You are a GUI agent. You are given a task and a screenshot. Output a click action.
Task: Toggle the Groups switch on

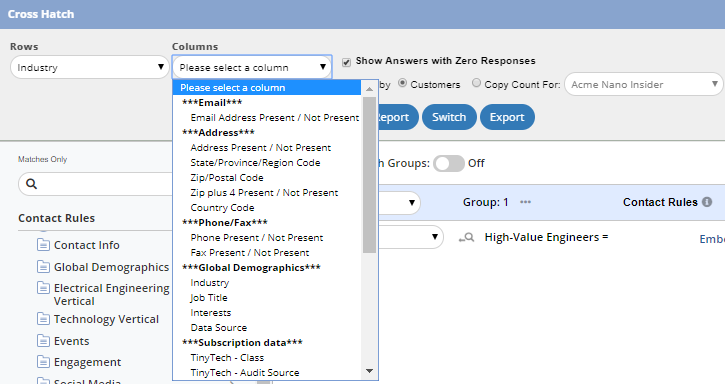point(449,163)
